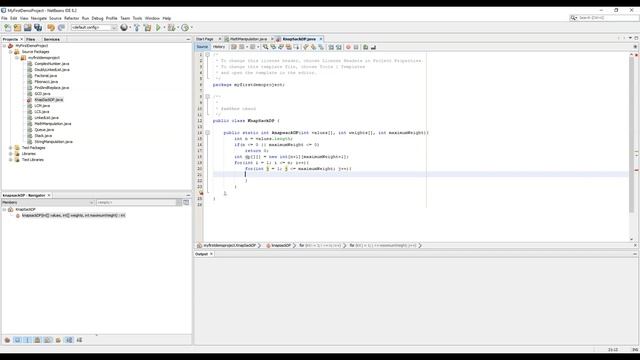Click the New Project toolbar icon
The height and width of the screenshot is (360, 640).
tap(17, 27)
